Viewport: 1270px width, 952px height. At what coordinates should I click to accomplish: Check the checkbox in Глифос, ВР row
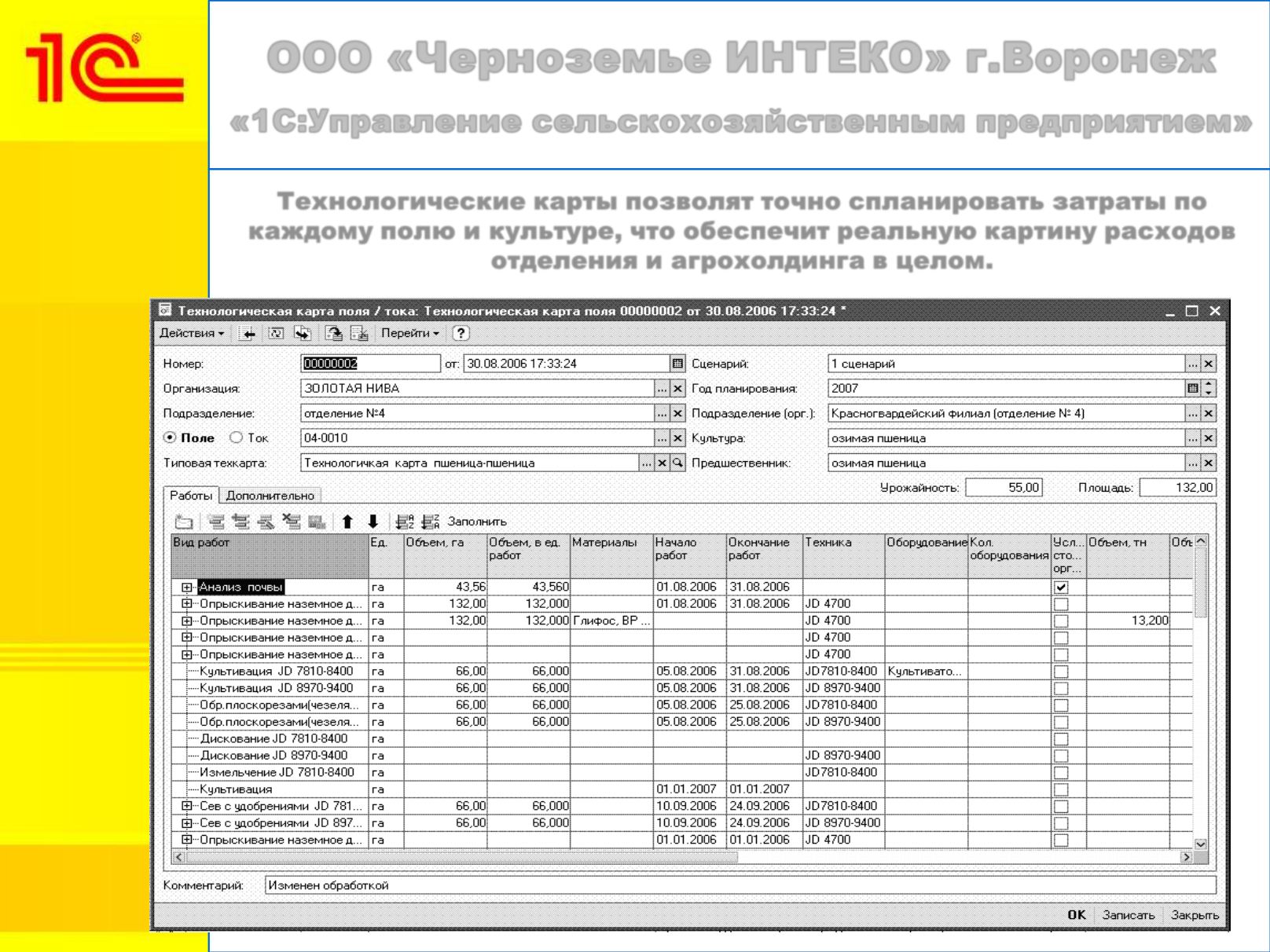1061,621
